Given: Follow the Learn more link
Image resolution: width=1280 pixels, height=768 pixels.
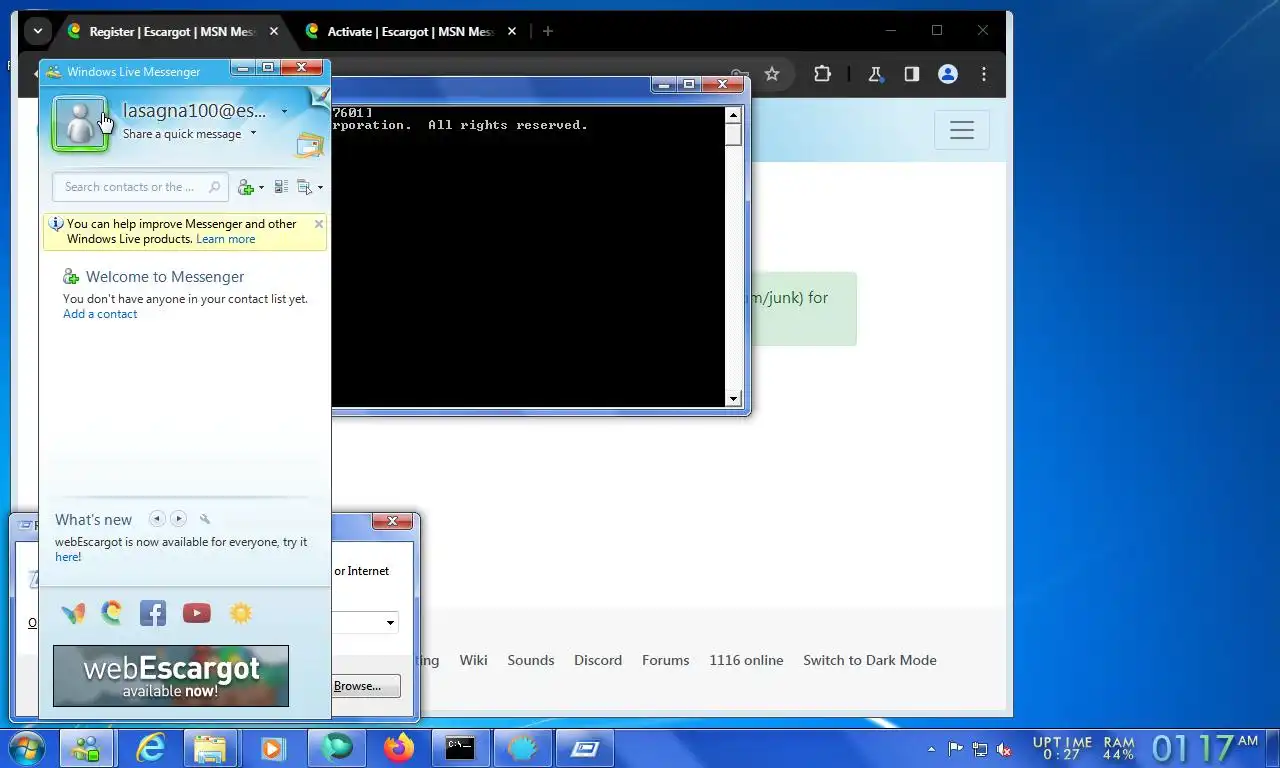Looking at the screenshot, I should [x=225, y=239].
